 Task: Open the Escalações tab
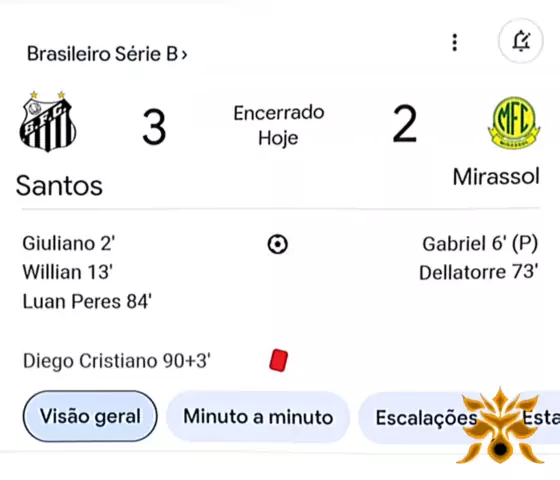[426, 418]
